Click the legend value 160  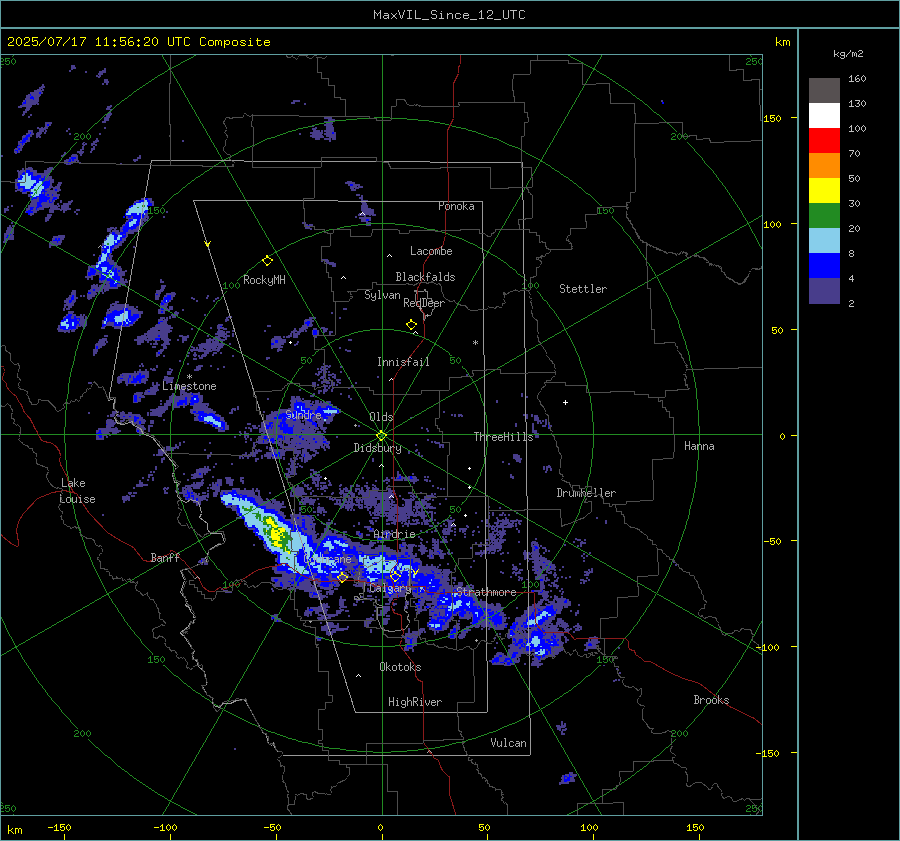857,79
